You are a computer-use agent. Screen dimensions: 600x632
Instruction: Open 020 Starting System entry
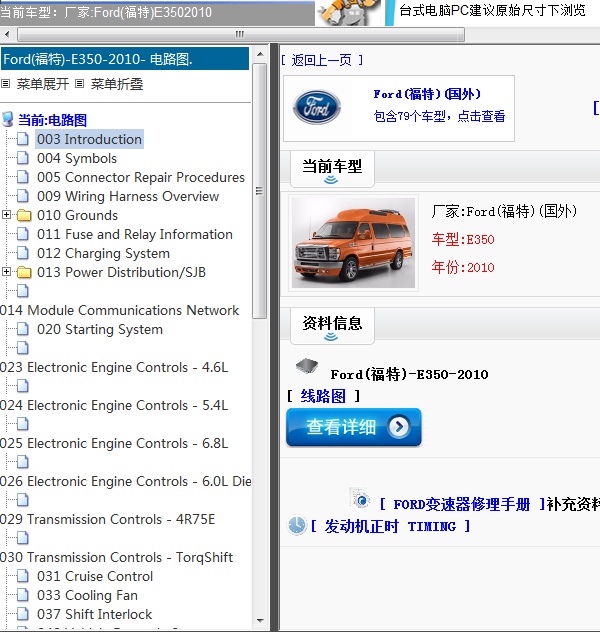[100, 329]
